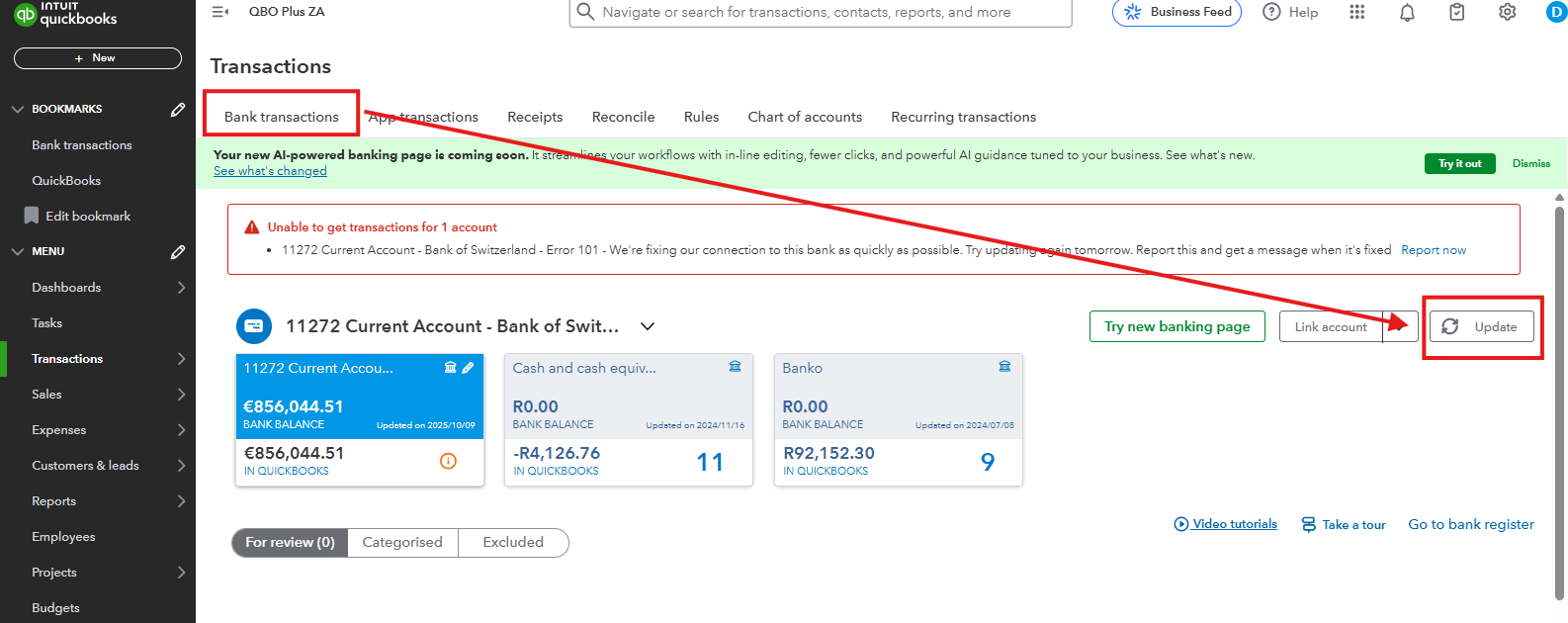Viewport: 1568px width, 623px height.
Task: Open Bank transactions bookmark in sidebar
Action: [x=82, y=144]
